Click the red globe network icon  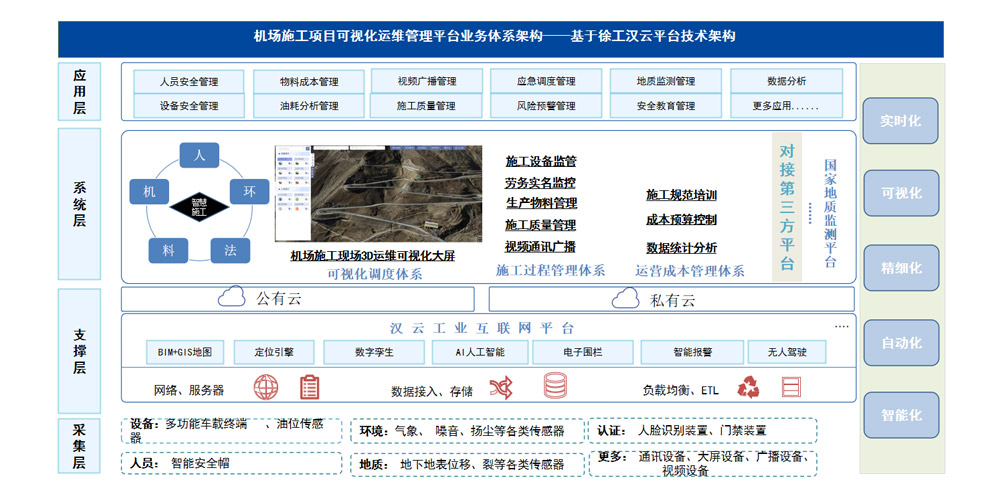point(266,386)
